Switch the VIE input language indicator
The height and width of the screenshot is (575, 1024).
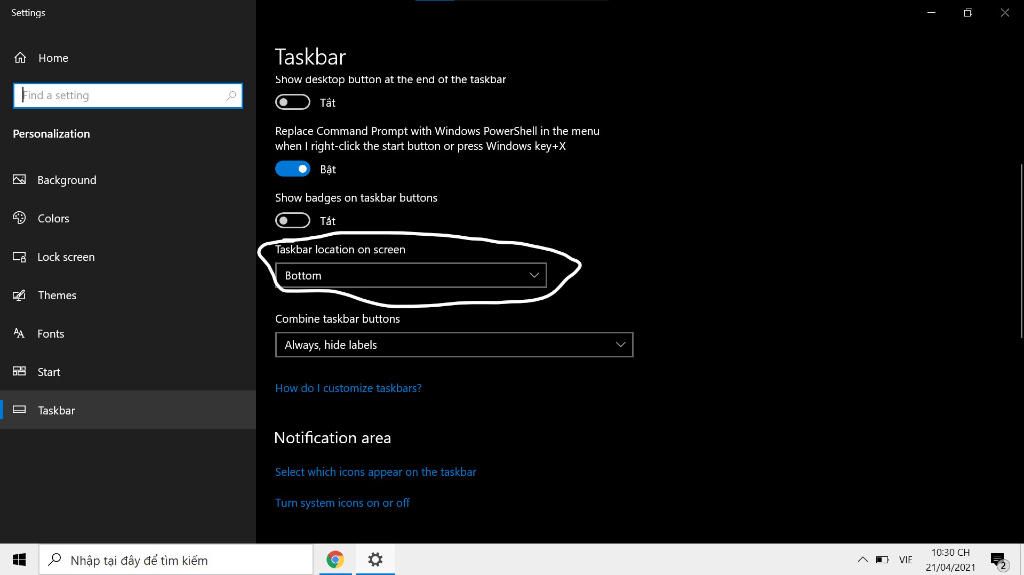905,560
